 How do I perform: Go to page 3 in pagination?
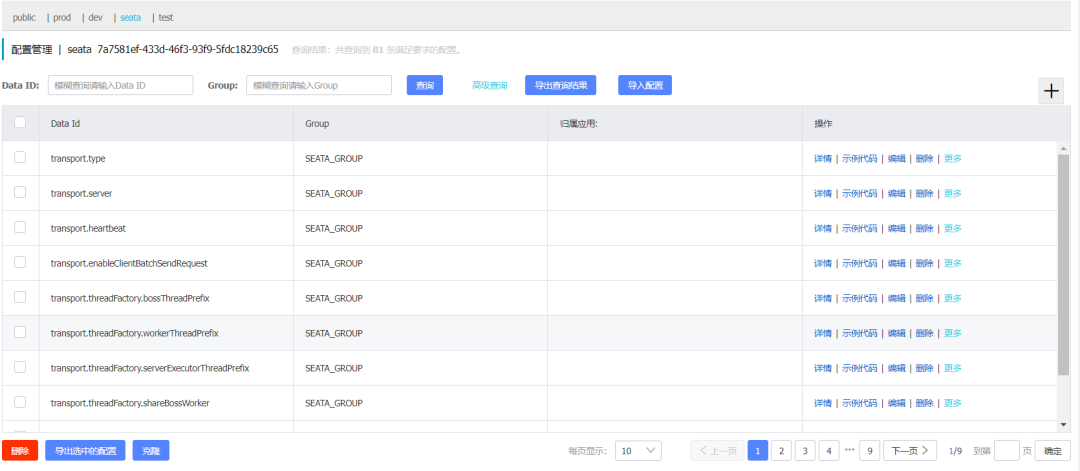[x=804, y=451]
